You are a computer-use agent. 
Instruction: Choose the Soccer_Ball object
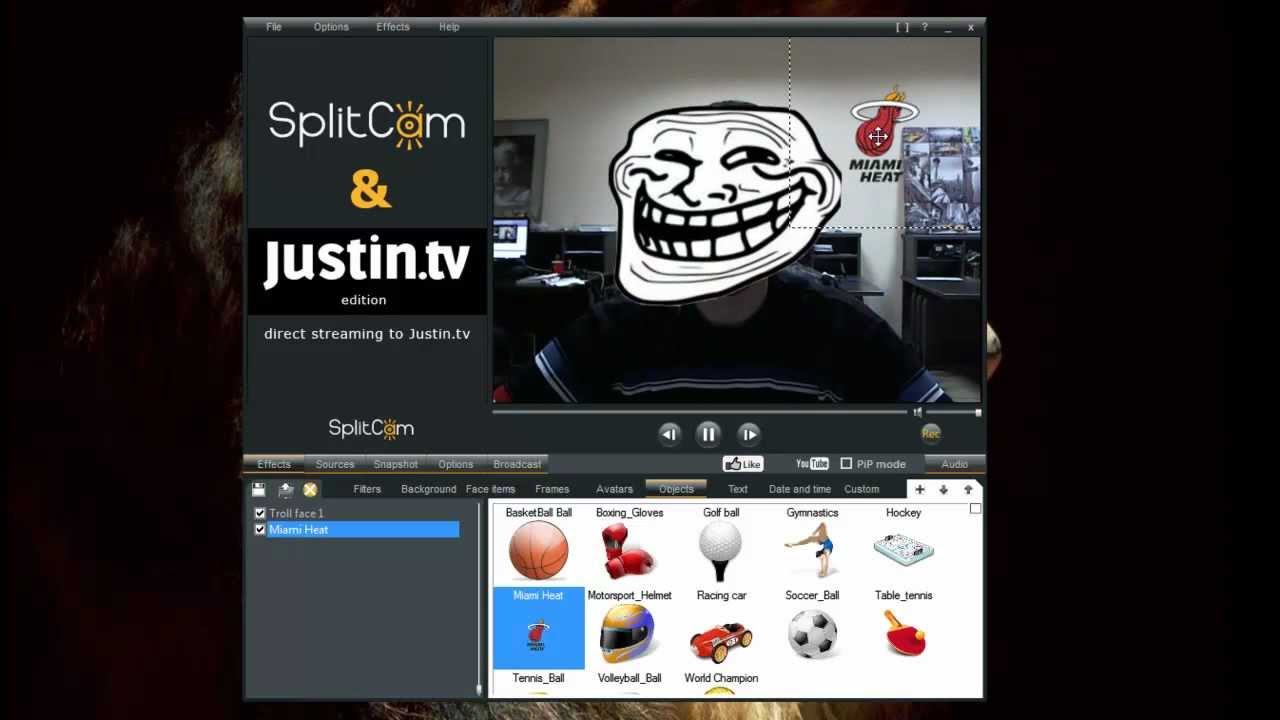point(812,627)
